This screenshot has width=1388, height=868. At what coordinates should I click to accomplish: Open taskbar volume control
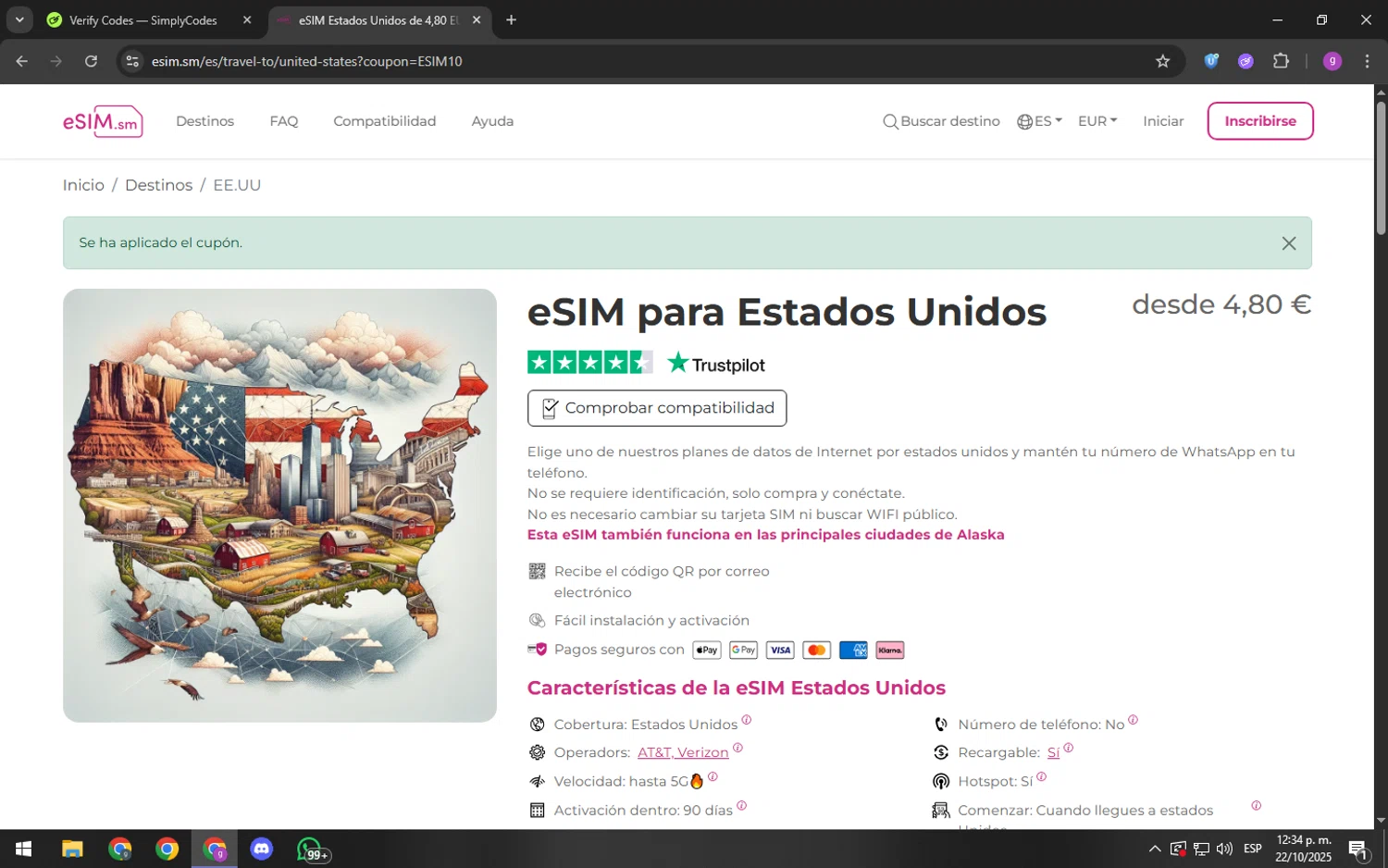pyautogui.click(x=1224, y=849)
